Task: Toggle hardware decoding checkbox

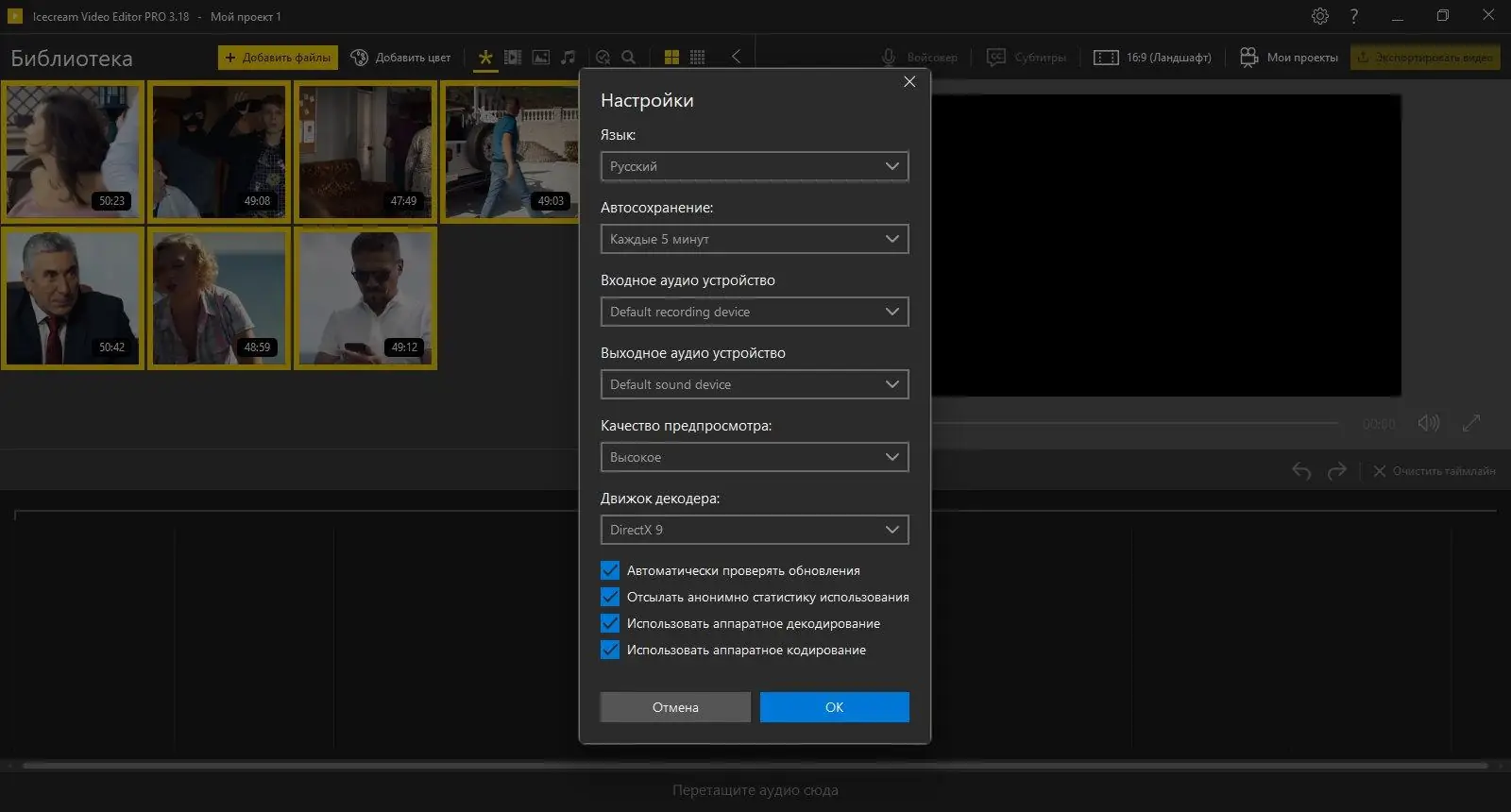Action: click(610, 623)
